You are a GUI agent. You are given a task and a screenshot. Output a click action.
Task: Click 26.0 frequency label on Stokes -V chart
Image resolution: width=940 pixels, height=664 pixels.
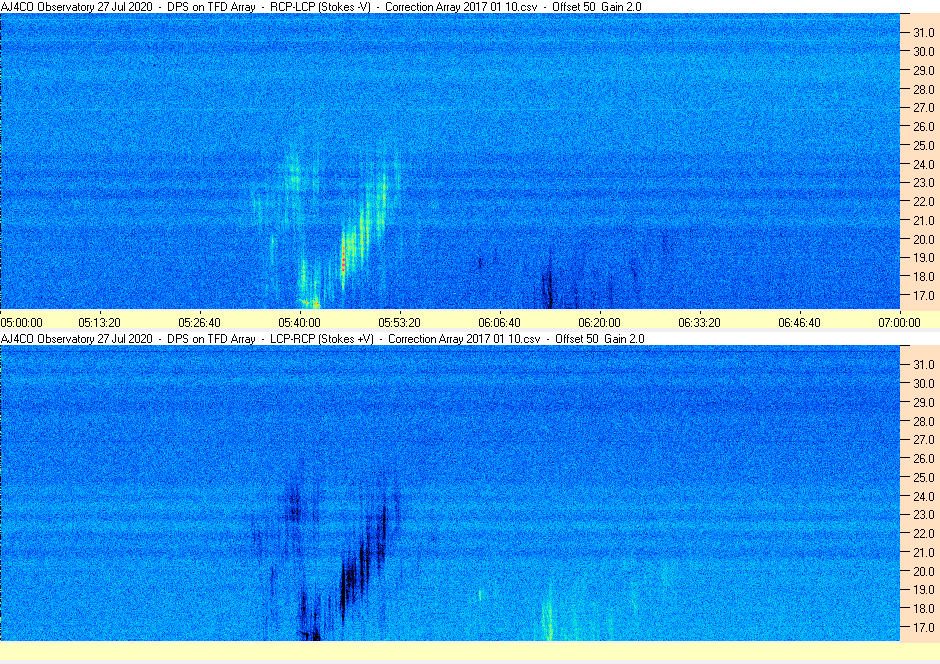pos(924,126)
